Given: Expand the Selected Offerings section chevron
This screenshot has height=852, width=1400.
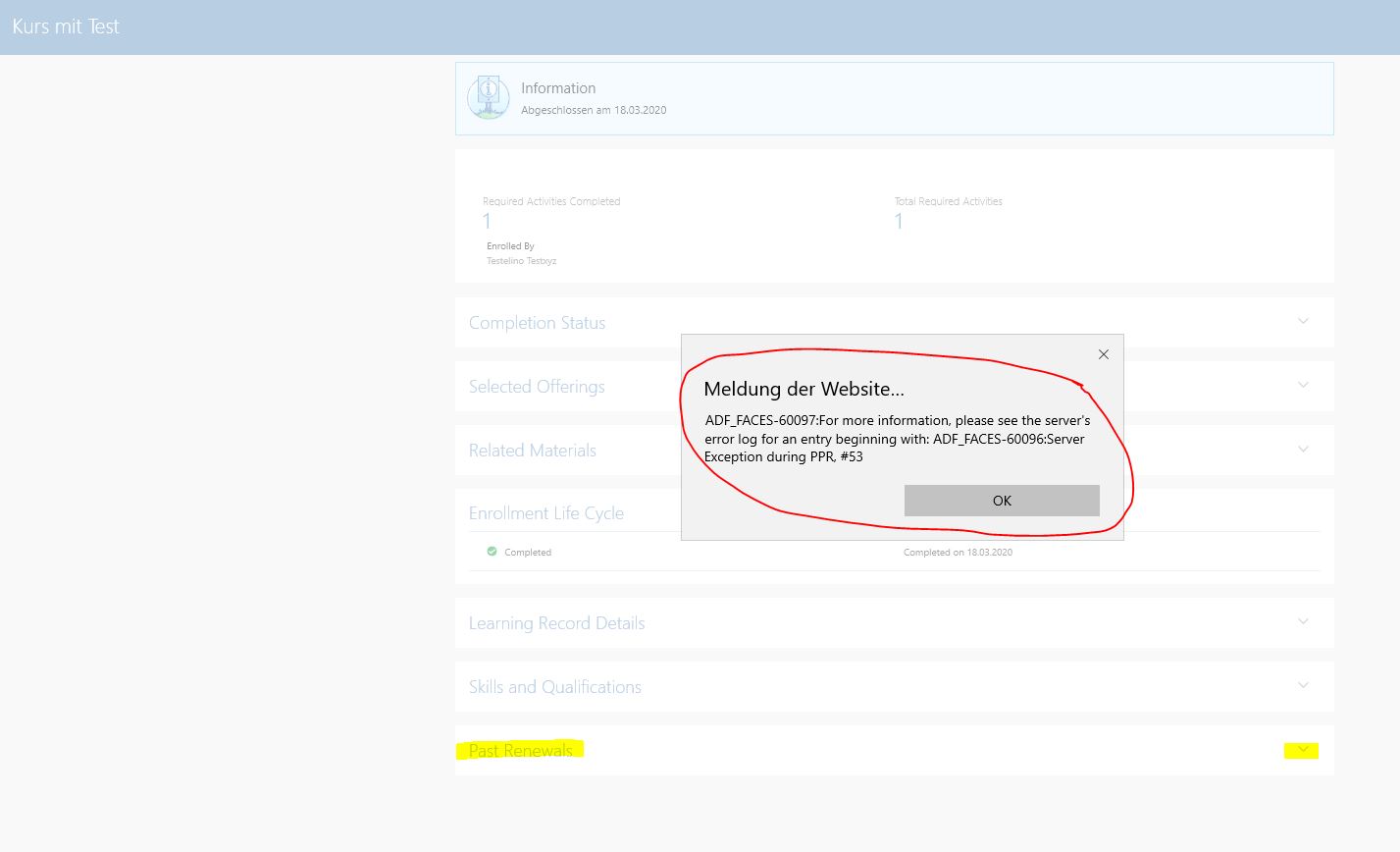Looking at the screenshot, I should (x=1304, y=385).
